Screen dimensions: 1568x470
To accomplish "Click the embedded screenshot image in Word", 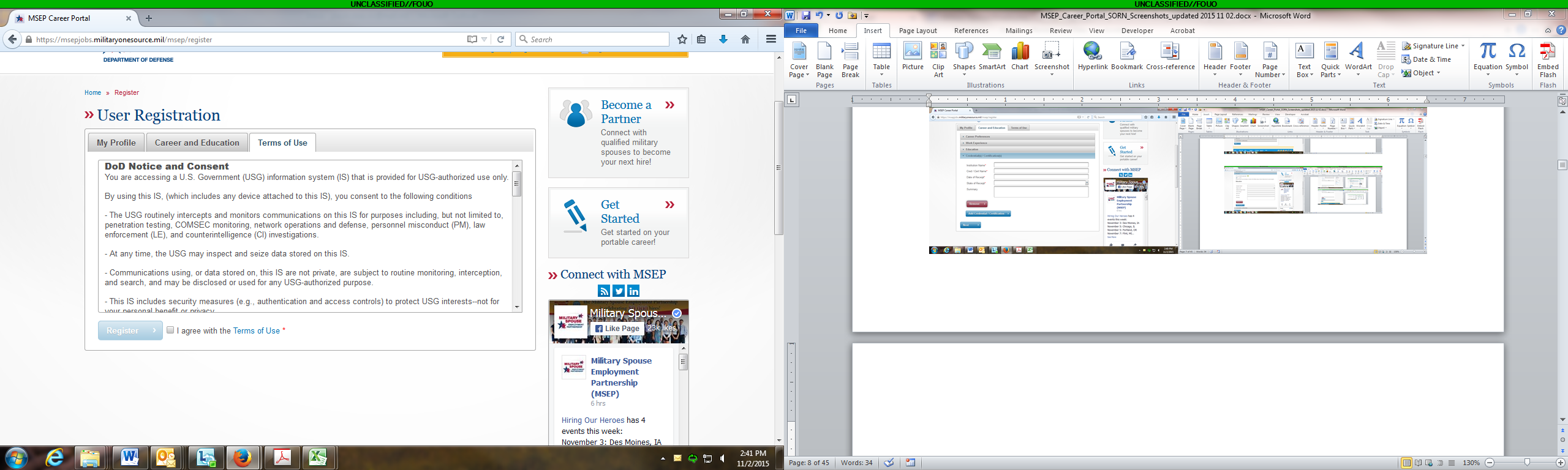I will point(1178,181).
